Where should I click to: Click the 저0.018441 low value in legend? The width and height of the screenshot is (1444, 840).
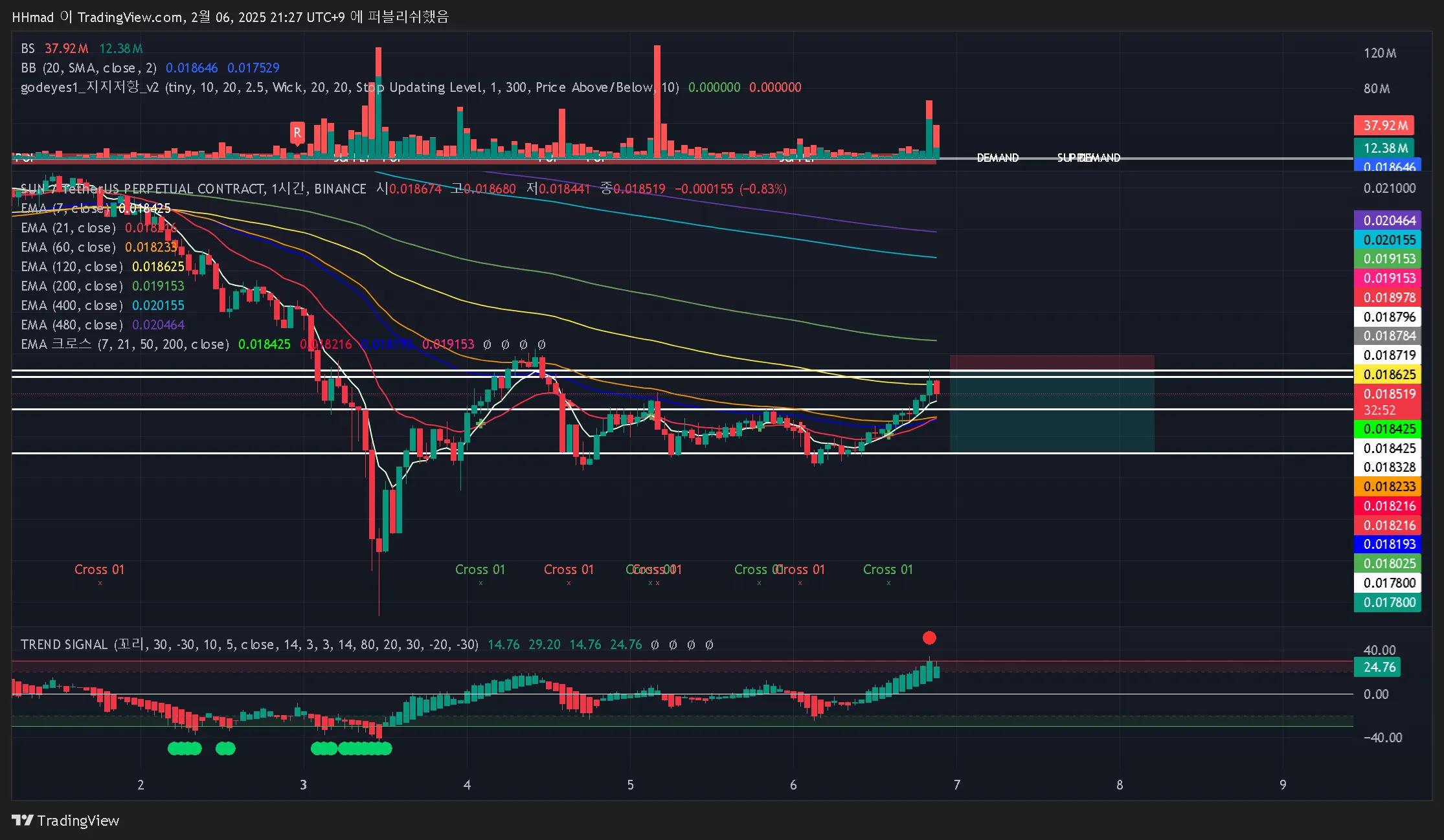point(558,189)
